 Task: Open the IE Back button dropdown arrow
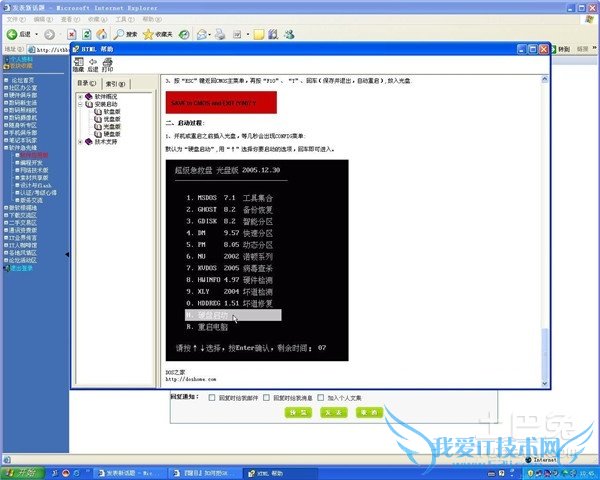pos(37,34)
